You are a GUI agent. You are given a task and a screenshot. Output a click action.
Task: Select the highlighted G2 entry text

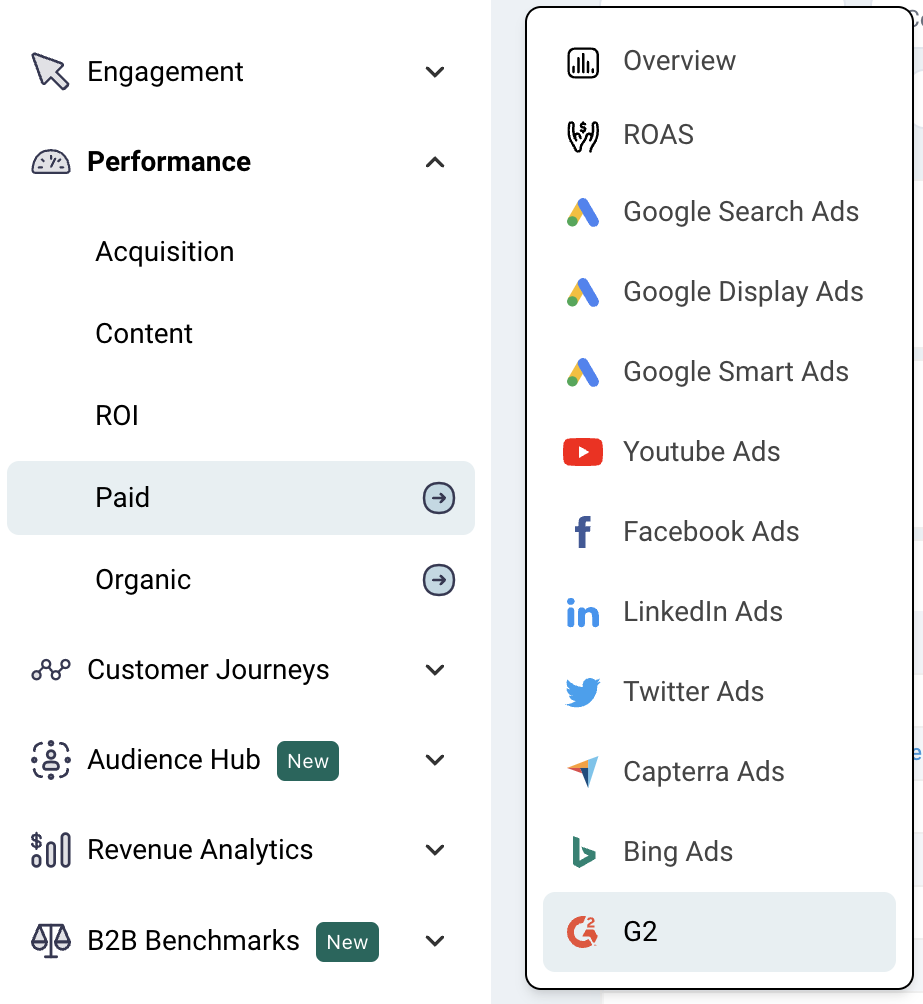click(641, 932)
